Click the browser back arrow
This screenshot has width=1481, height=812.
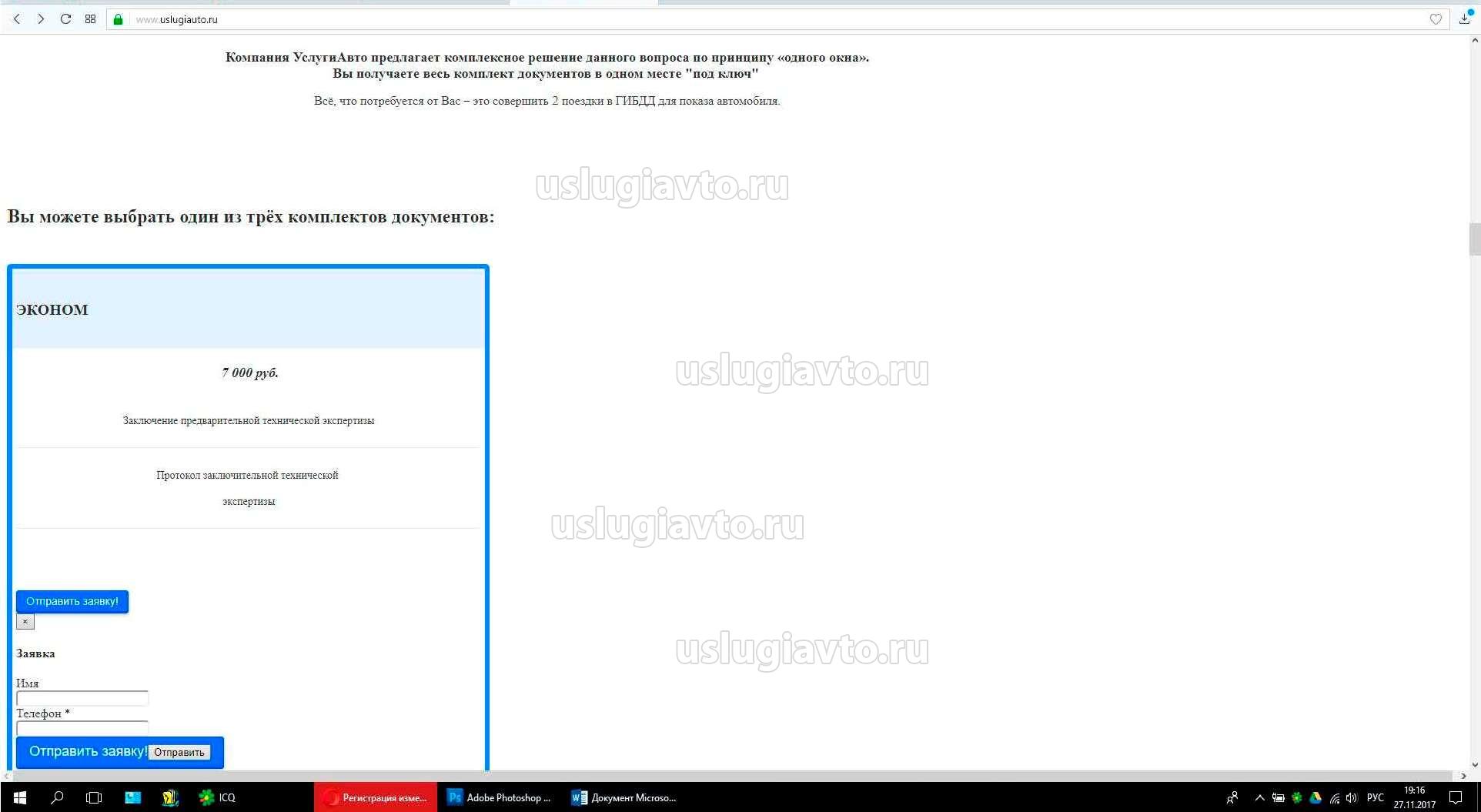(x=16, y=19)
